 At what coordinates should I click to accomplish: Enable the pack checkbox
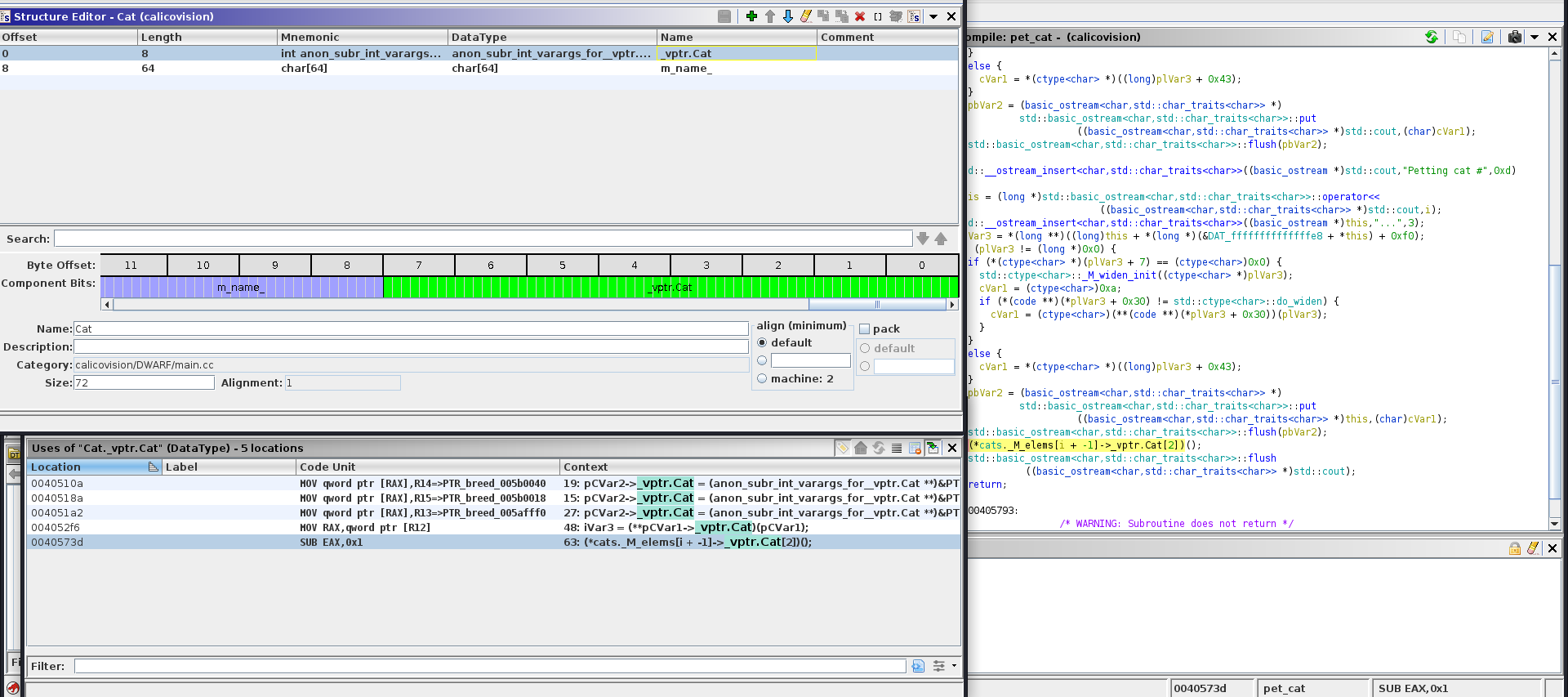pos(864,329)
